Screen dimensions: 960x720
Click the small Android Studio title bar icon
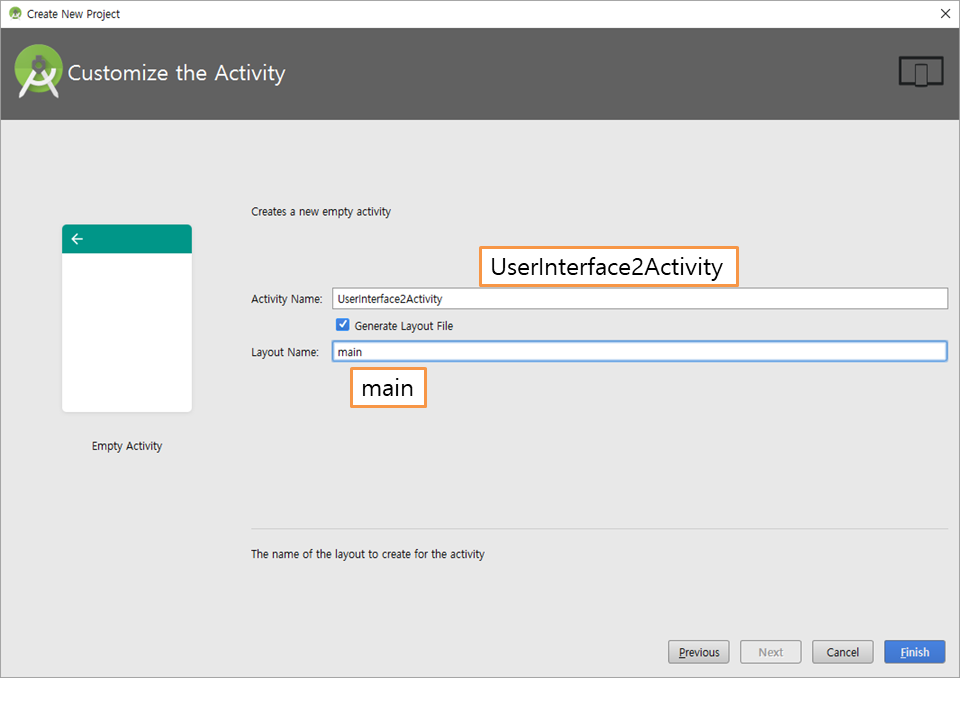(14, 14)
